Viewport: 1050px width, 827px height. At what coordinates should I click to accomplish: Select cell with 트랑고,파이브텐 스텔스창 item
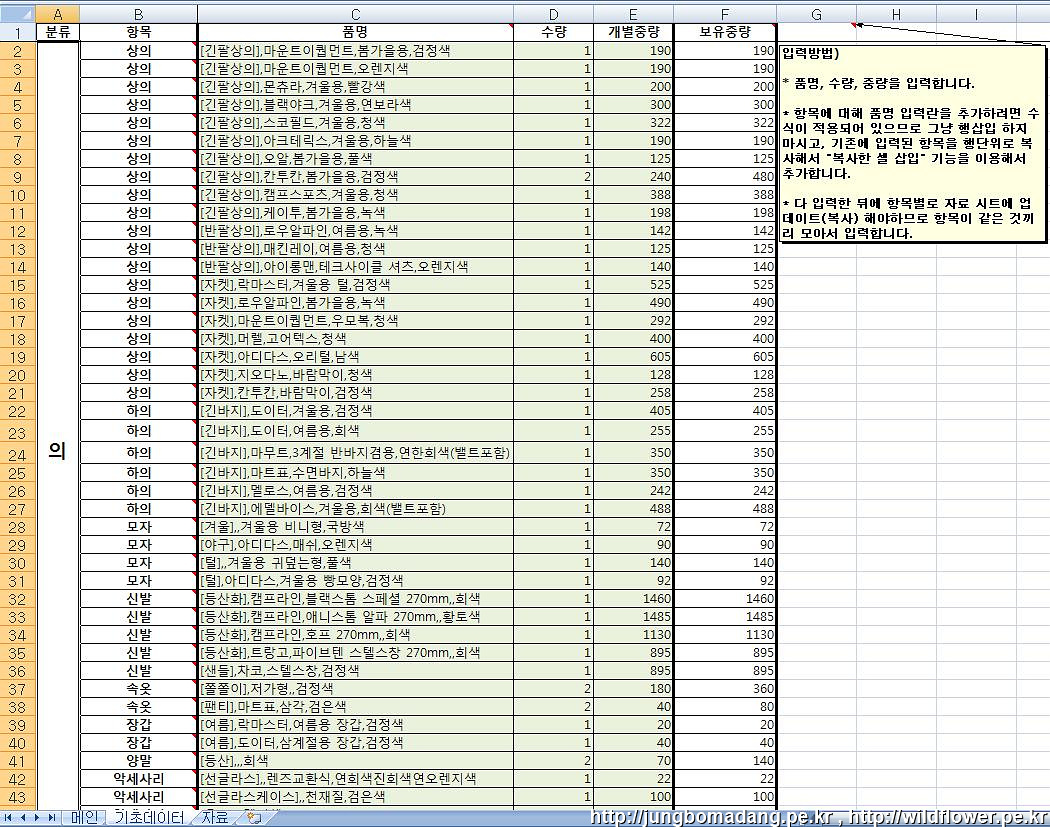pyautogui.click(x=356, y=653)
